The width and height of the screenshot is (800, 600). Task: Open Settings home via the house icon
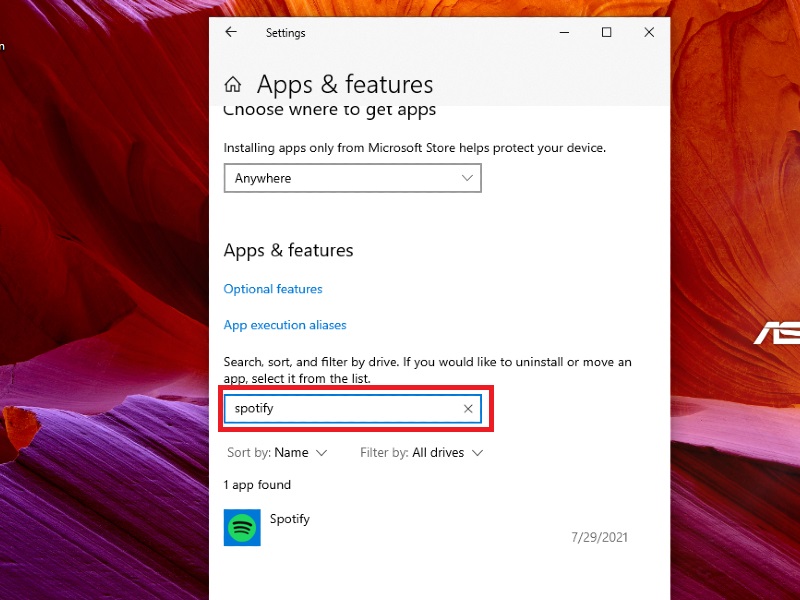[x=233, y=84]
